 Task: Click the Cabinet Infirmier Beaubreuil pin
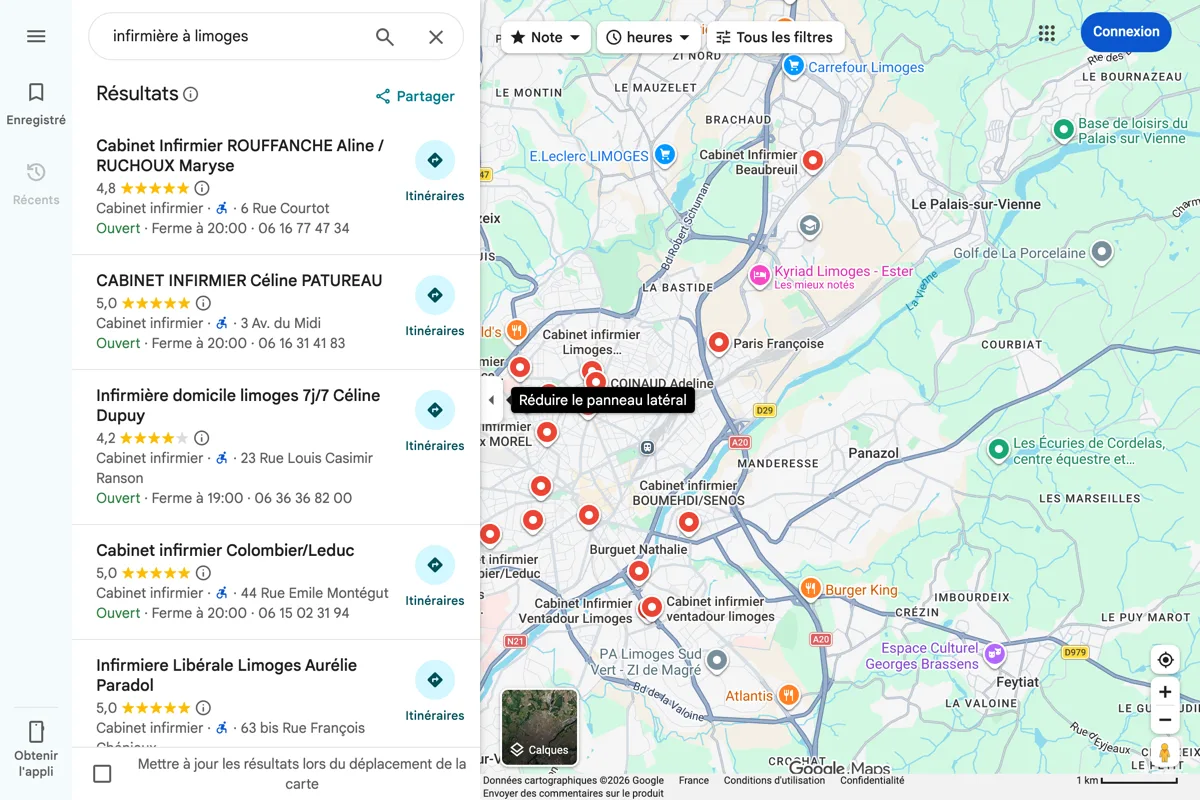tap(813, 160)
